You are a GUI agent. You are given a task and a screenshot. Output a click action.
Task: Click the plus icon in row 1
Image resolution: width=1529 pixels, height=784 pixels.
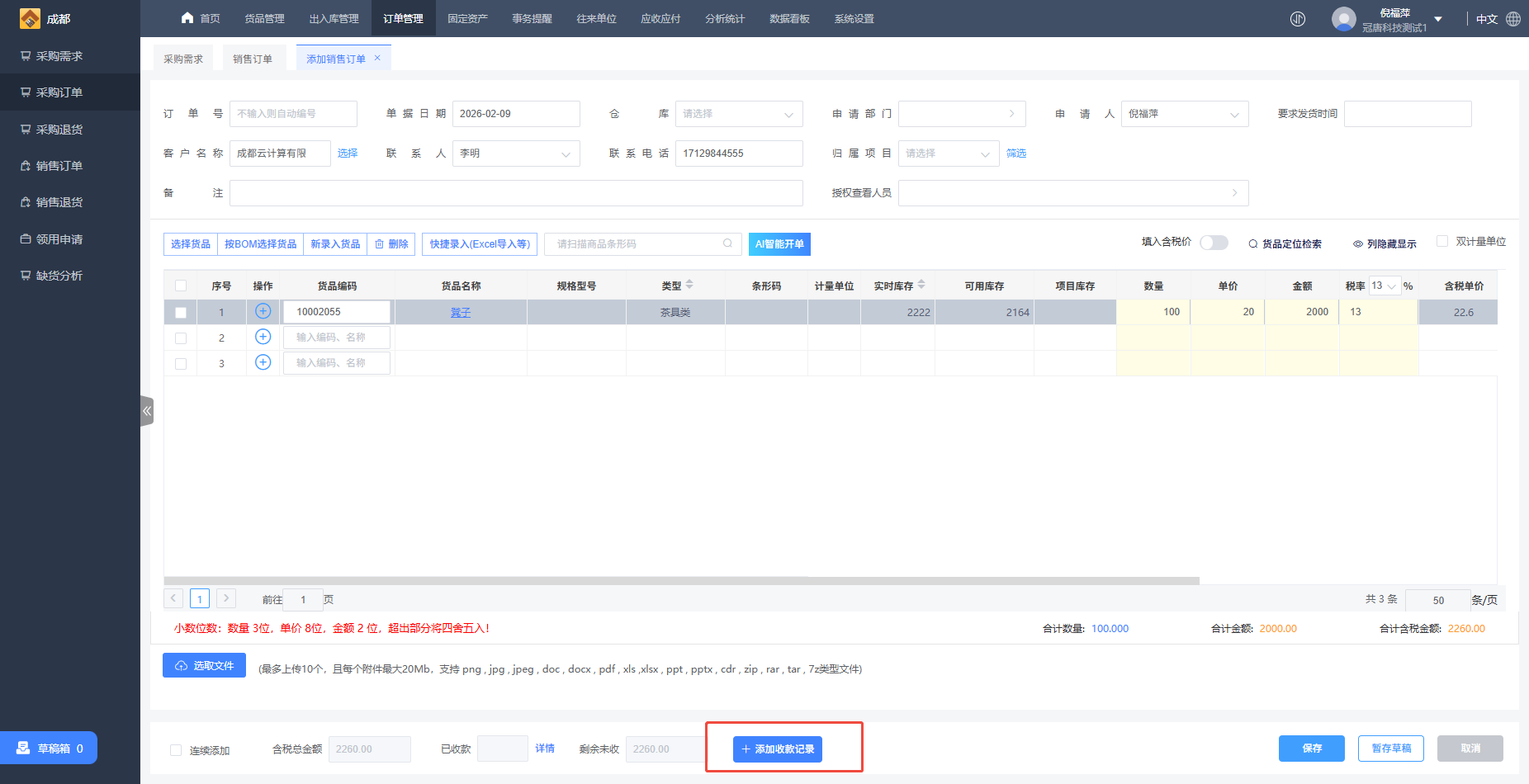[x=263, y=311]
